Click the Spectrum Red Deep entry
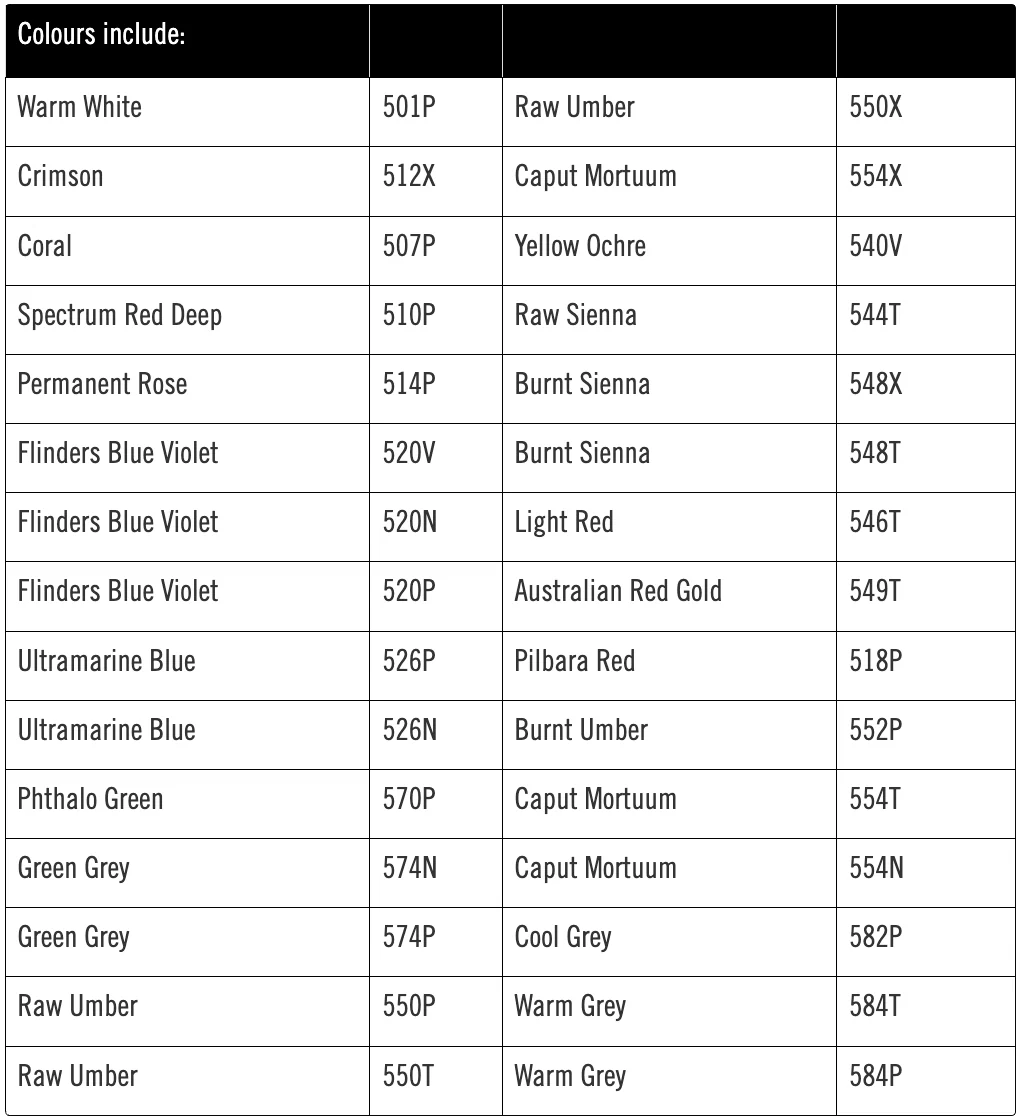 tap(120, 315)
